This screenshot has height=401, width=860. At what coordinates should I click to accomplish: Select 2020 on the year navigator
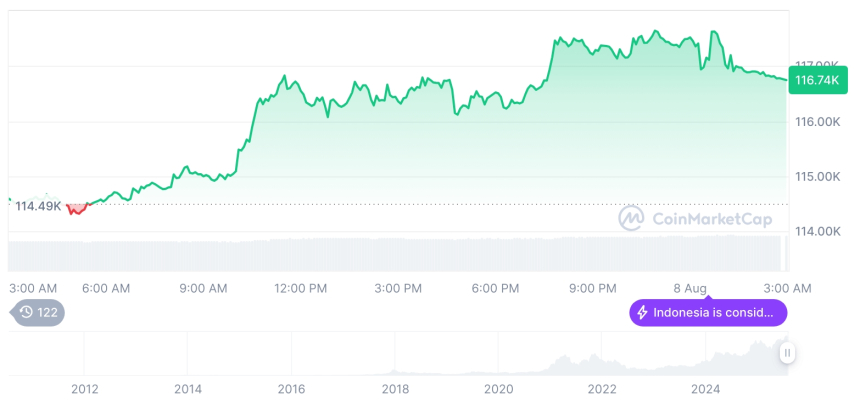498,388
